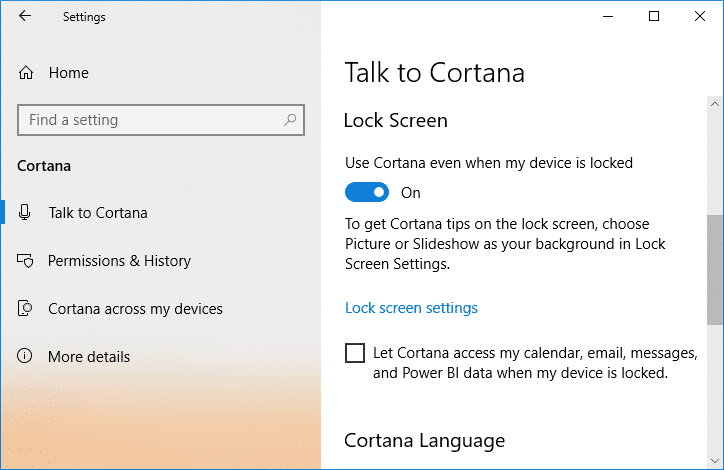This screenshot has height=470, width=724.
Task: Select the Talk to Cortana label in the sidebar
Action: (98, 213)
